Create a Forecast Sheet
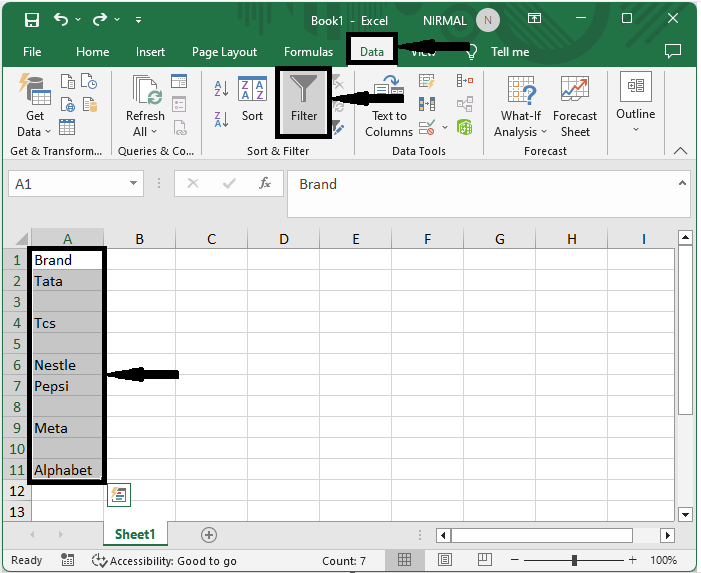Viewport: 701px width, 573px height. point(575,106)
